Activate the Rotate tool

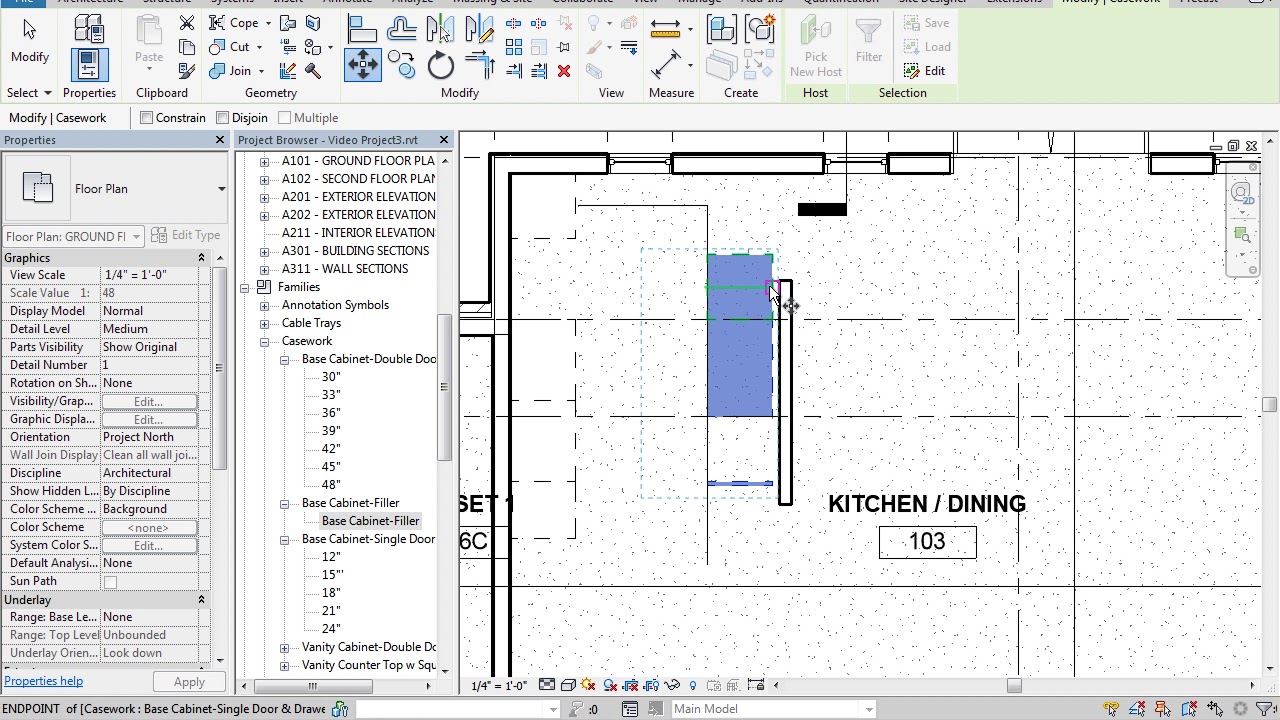pyautogui.click(x=441, y=66)
